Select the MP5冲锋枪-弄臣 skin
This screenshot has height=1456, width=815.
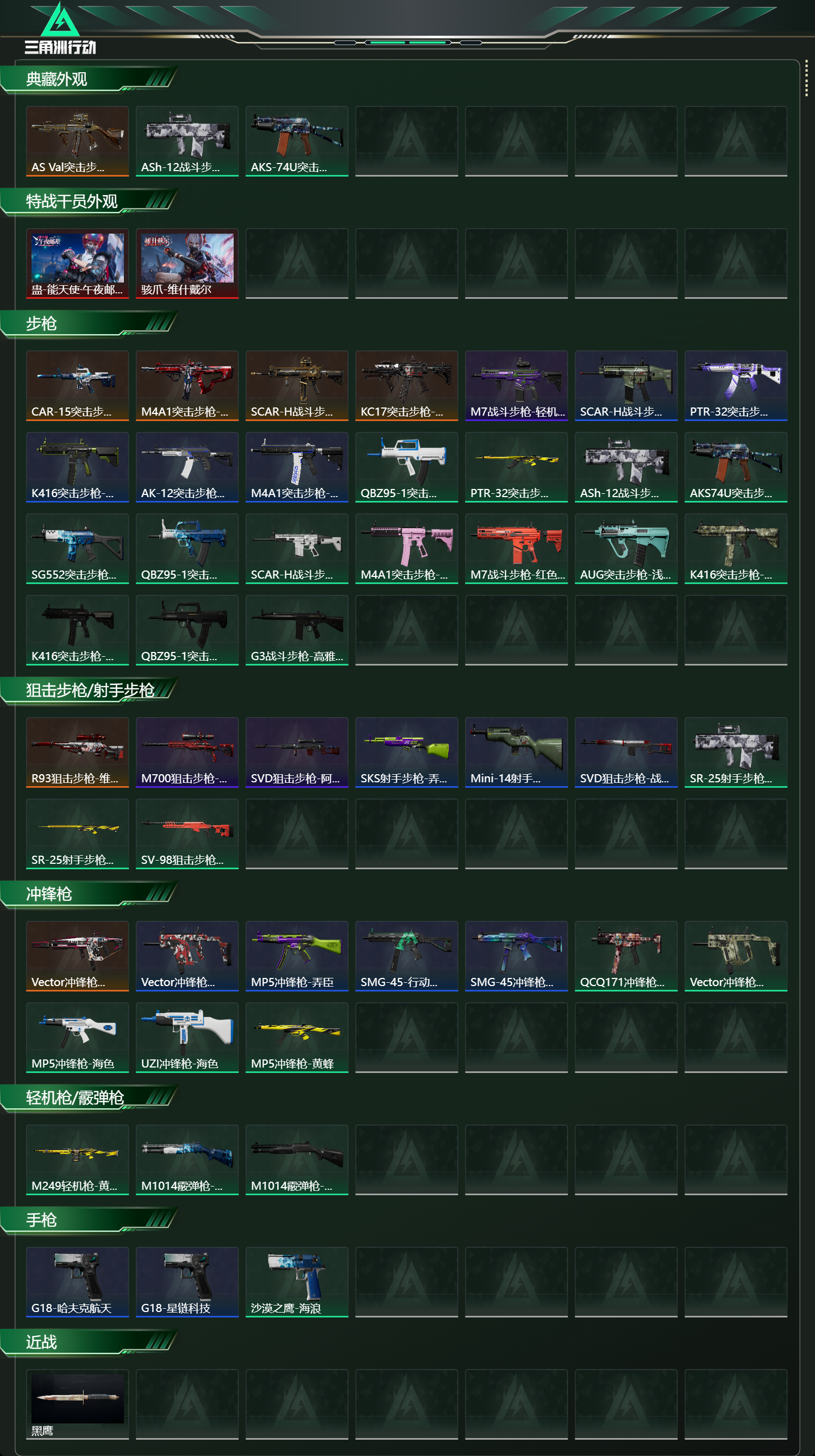click(x=297, y=956)
